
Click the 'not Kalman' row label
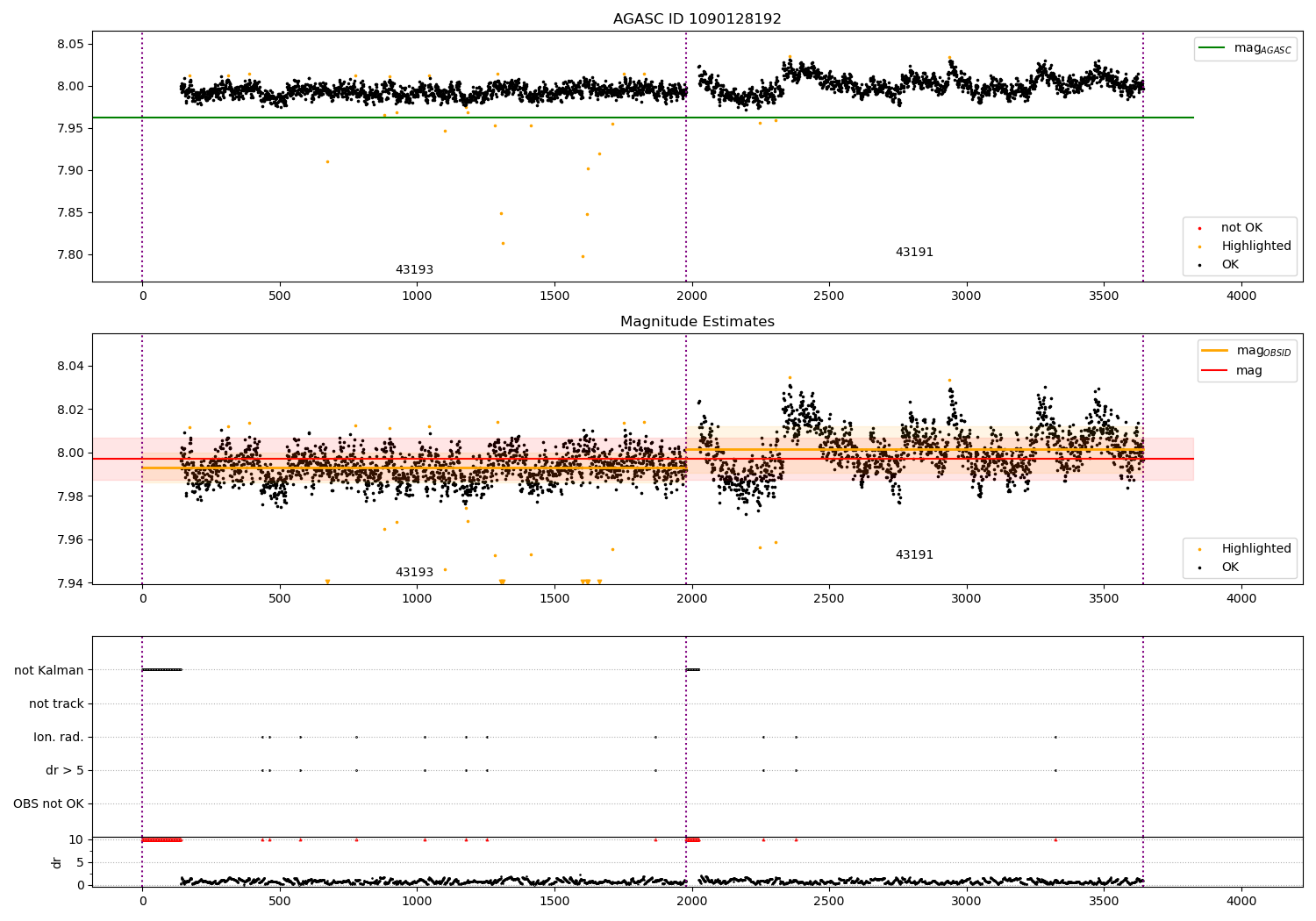(x=49, y=670)
